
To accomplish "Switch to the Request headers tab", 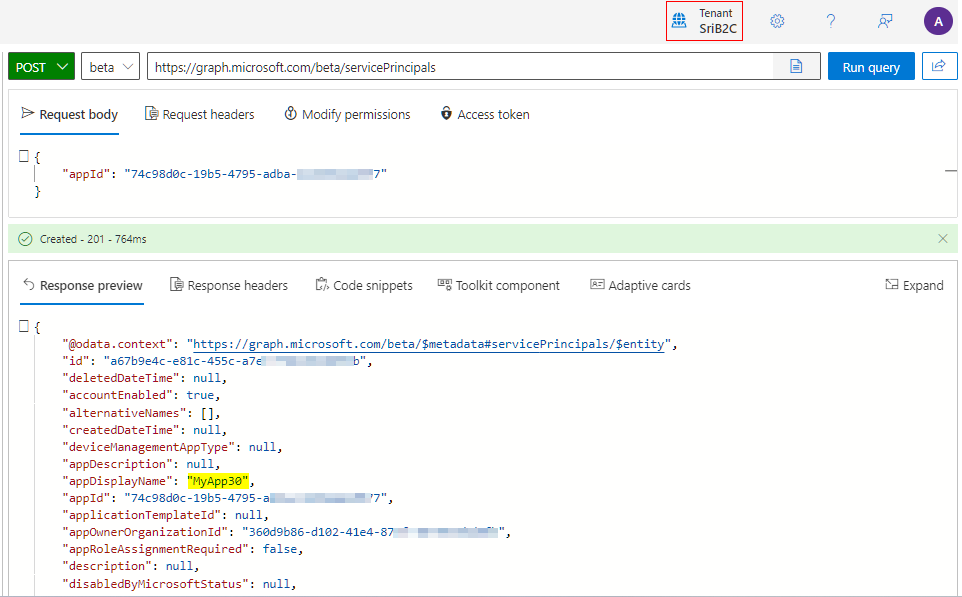I will click(199, 114).
